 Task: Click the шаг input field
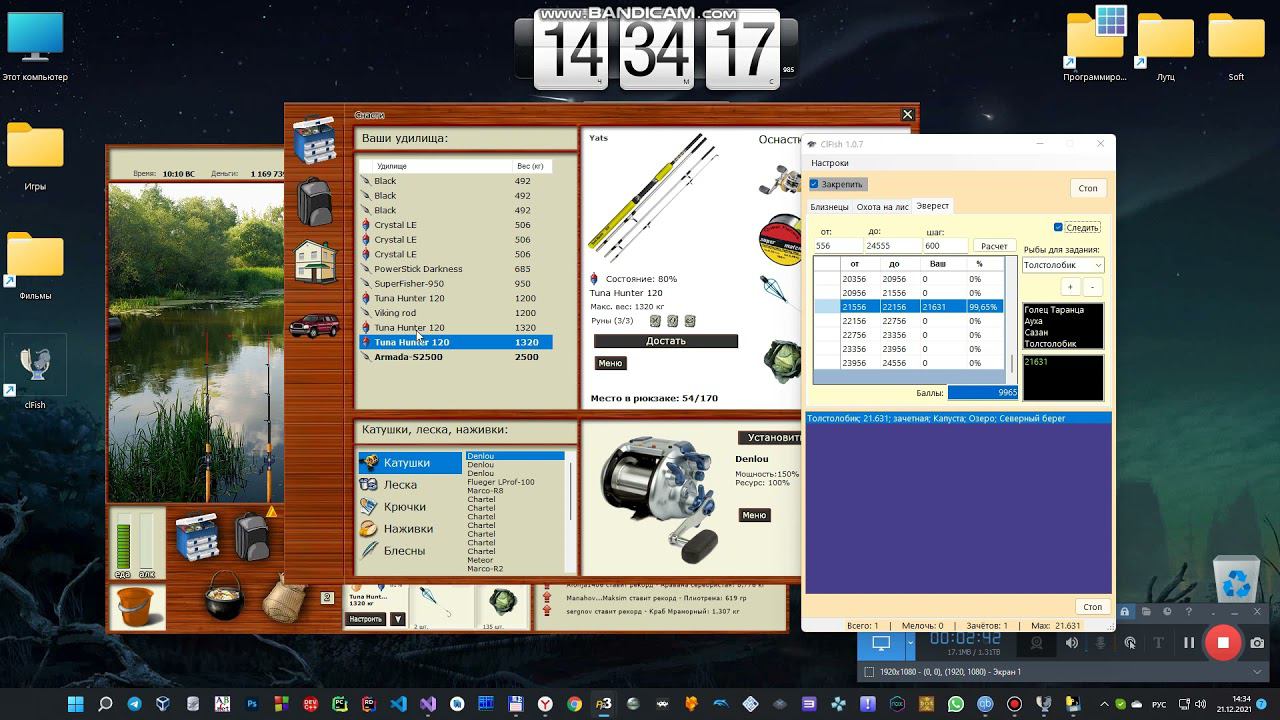(945, 246)
